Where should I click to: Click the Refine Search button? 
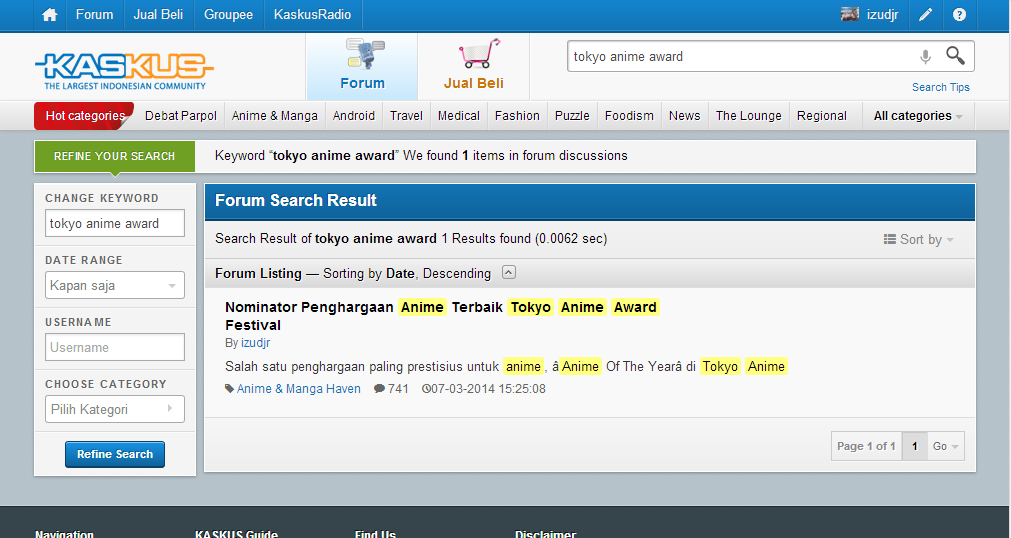coord(115,454)
